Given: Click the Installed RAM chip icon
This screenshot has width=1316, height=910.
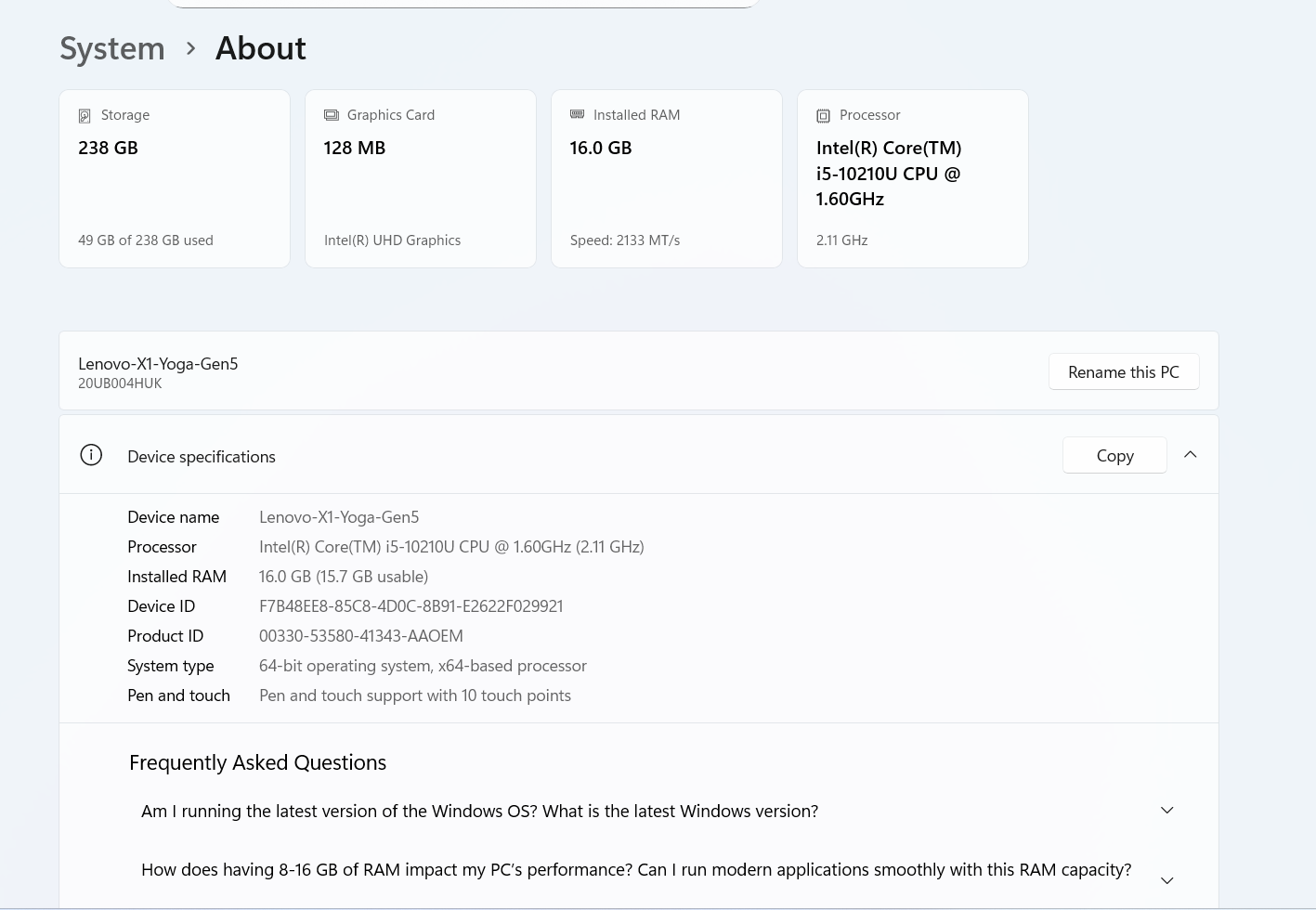Looking at the screenshot, I should coord(577,114).
